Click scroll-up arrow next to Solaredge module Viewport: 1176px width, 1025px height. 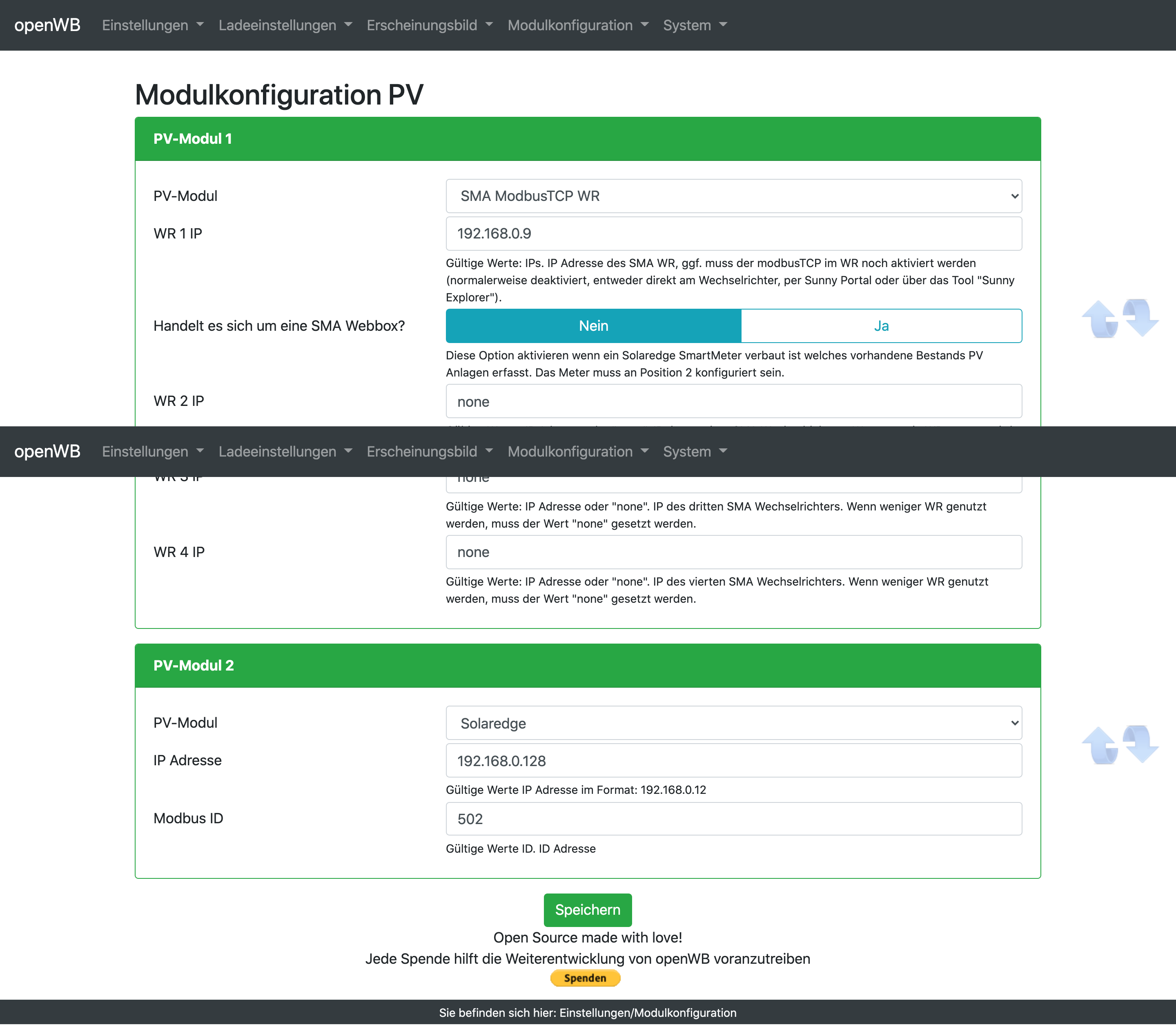pos(1100,745)
